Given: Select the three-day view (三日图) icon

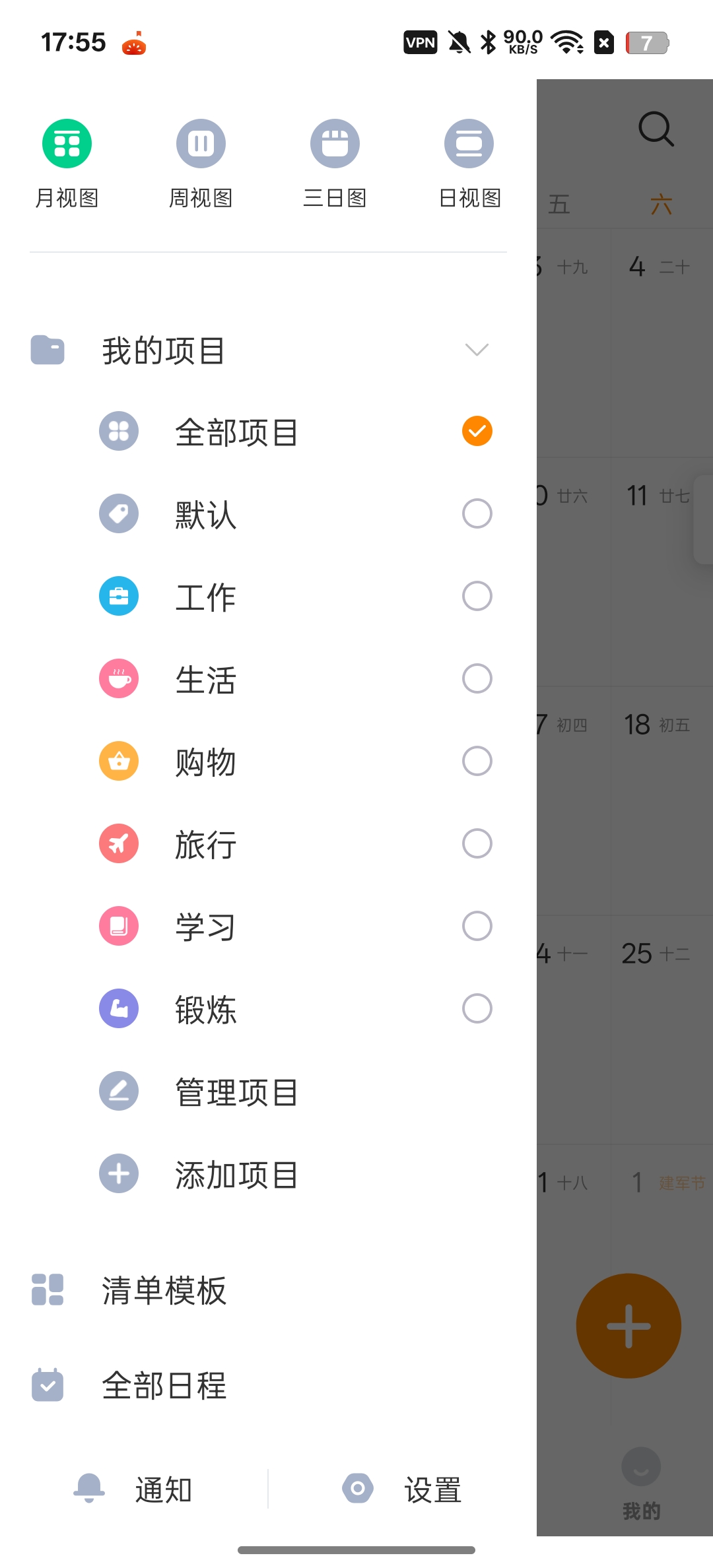Looking at the screenshot, I should [x=335, y=143].
